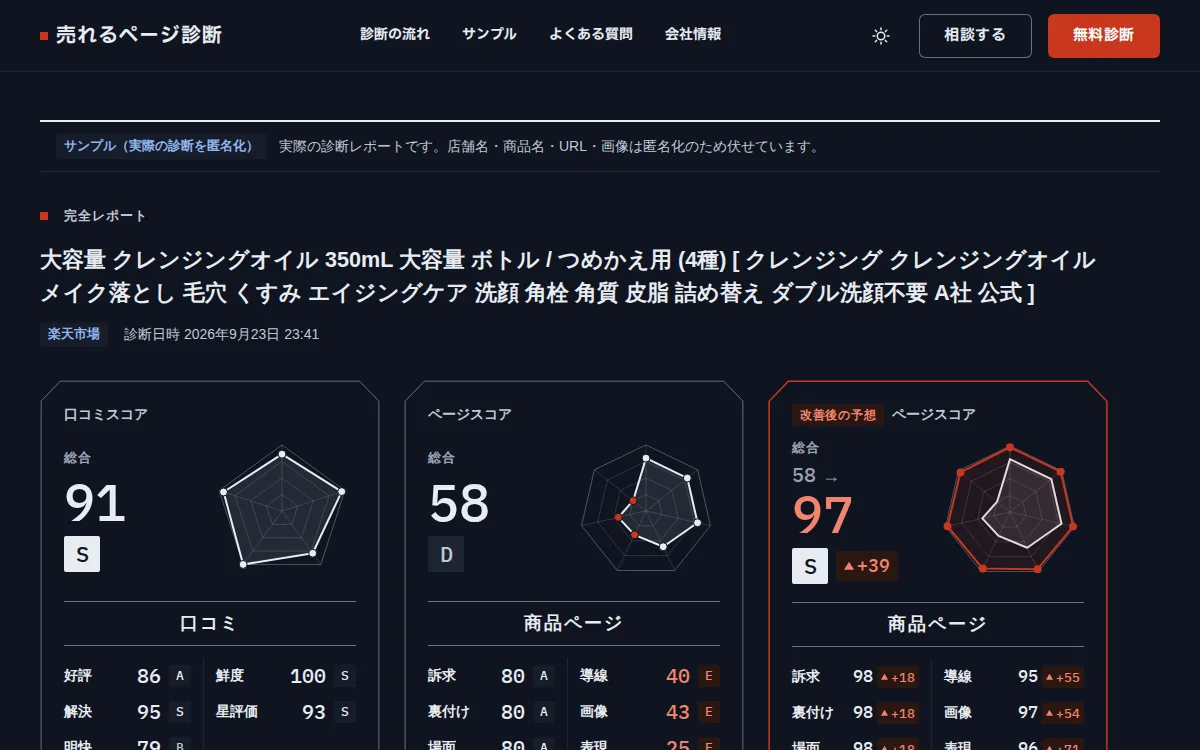Viewport: 1200px width, 750px height.
Task: Click the D grade badge under 58
Action: pos(446,554)
